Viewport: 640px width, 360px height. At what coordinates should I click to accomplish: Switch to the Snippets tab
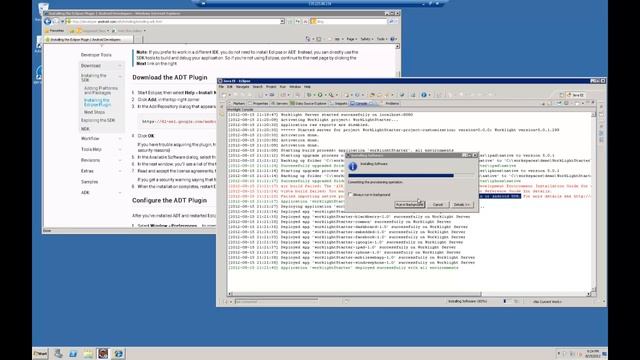tap(338, 104)
